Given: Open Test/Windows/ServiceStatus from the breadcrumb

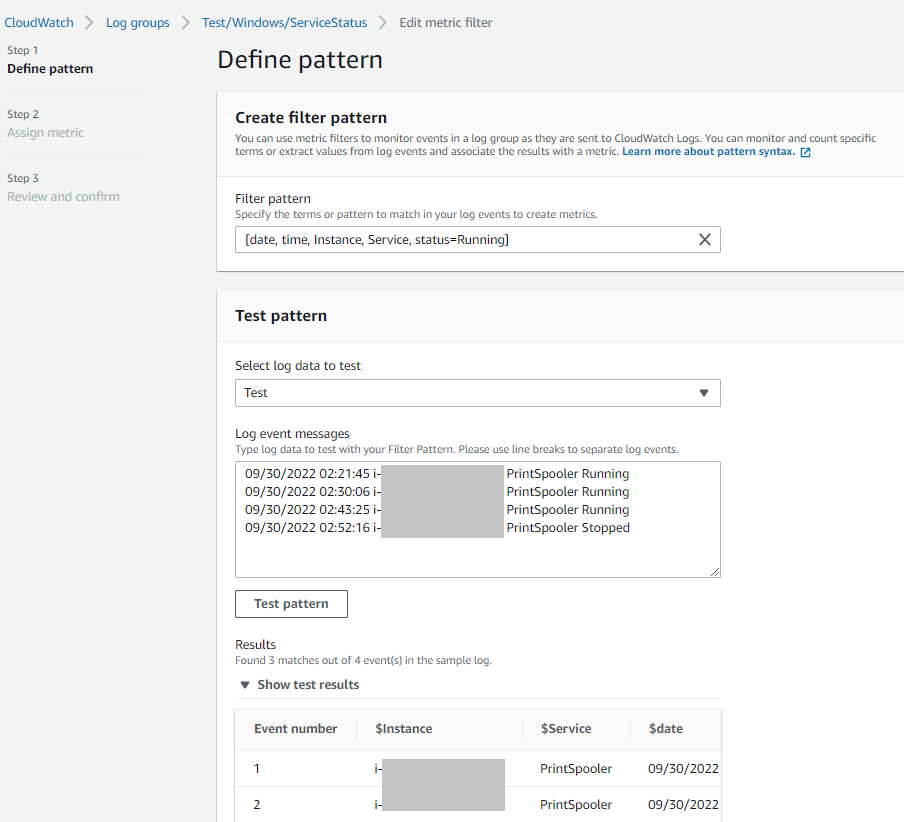Looking at the screenshot, I should [x=284, y=21].
